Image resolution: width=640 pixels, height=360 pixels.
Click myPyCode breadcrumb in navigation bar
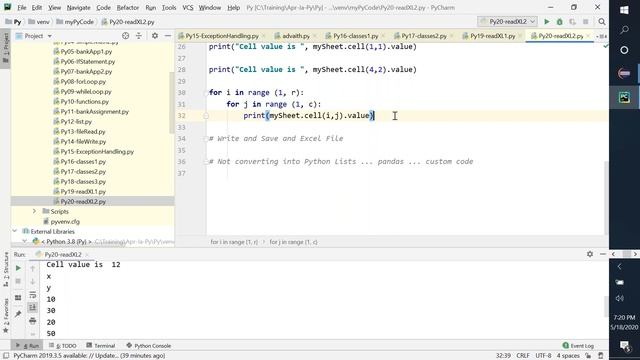(75, 22)
